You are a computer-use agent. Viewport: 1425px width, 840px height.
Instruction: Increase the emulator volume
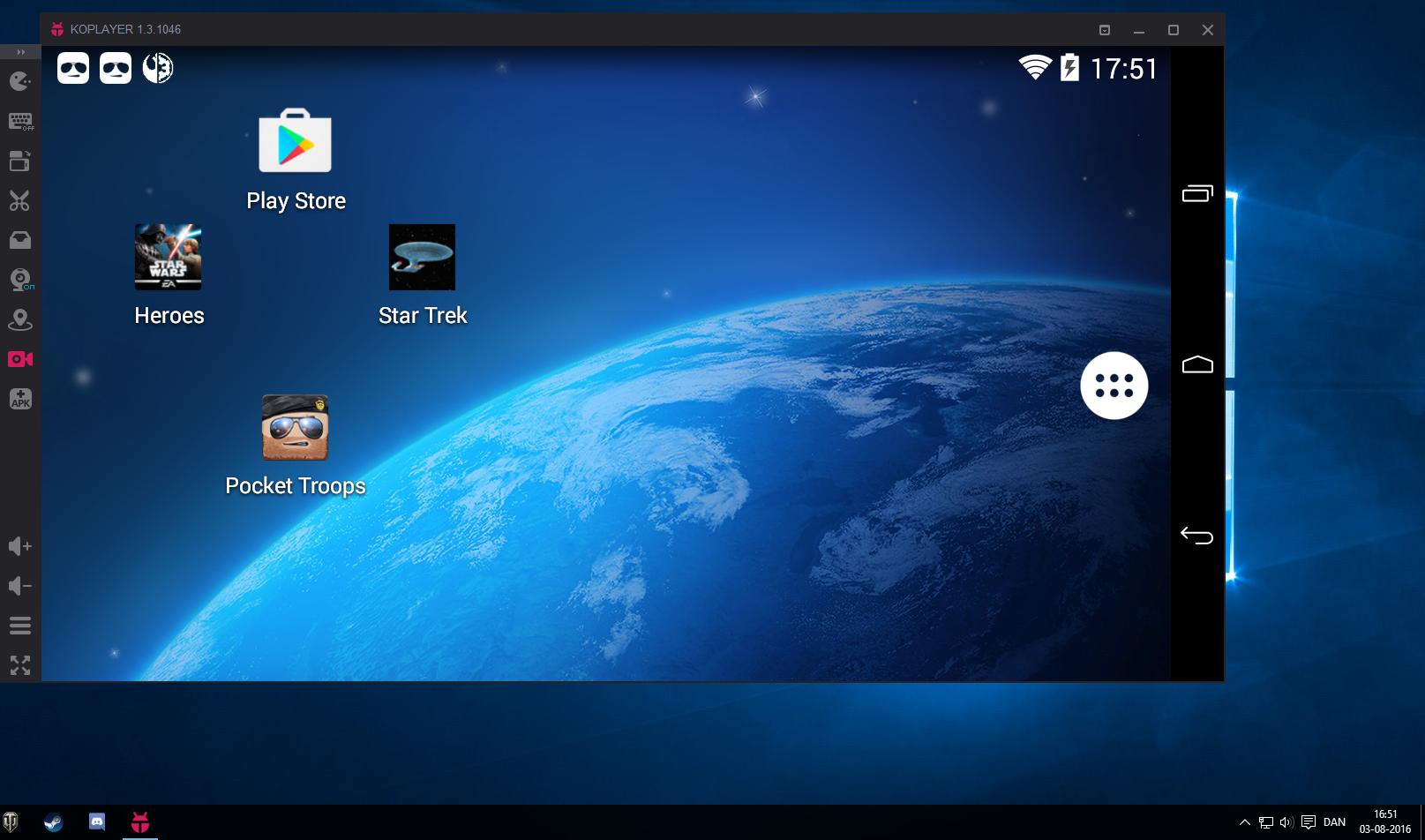[x=19, y=545]
